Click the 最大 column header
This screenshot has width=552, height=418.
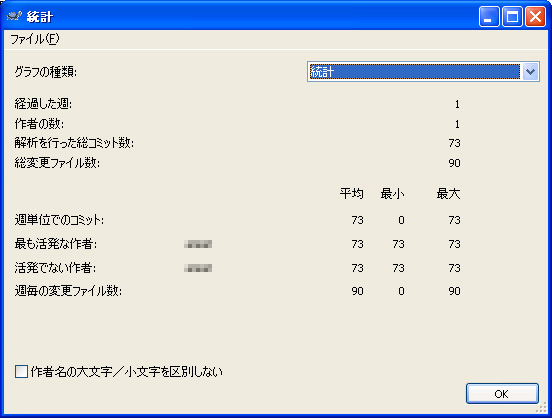point(448,193)
